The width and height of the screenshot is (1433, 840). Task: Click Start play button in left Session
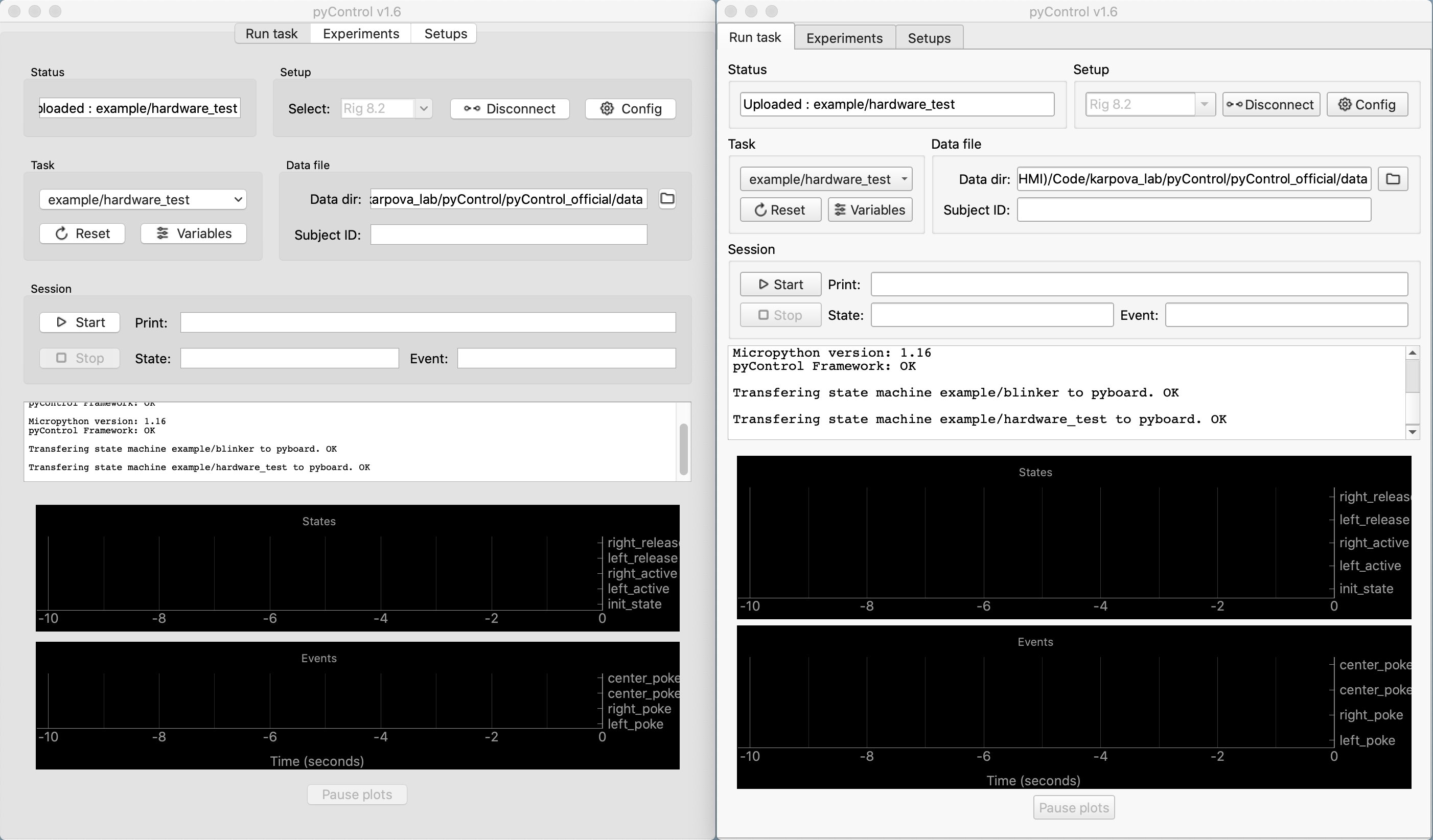[x=80, y=322]
